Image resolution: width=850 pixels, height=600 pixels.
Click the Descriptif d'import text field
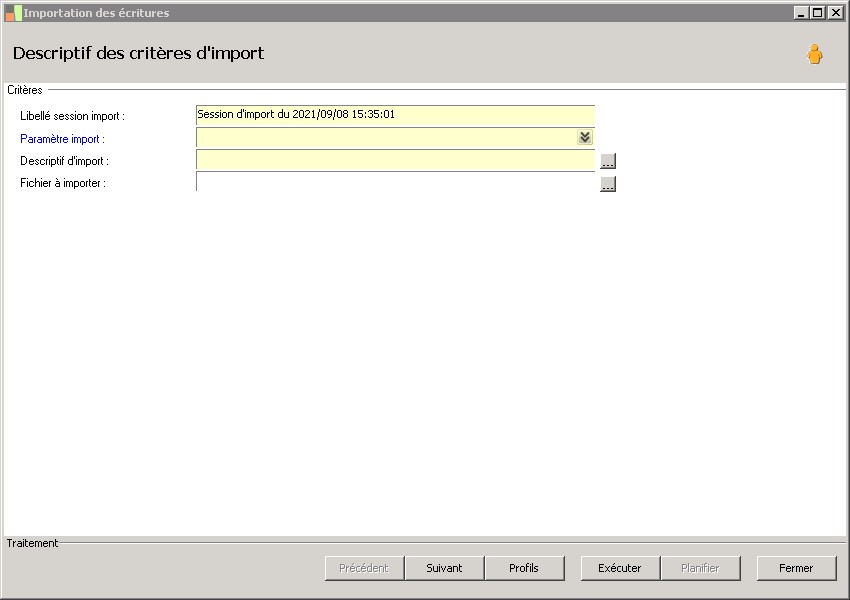click(x=395, y=160)
